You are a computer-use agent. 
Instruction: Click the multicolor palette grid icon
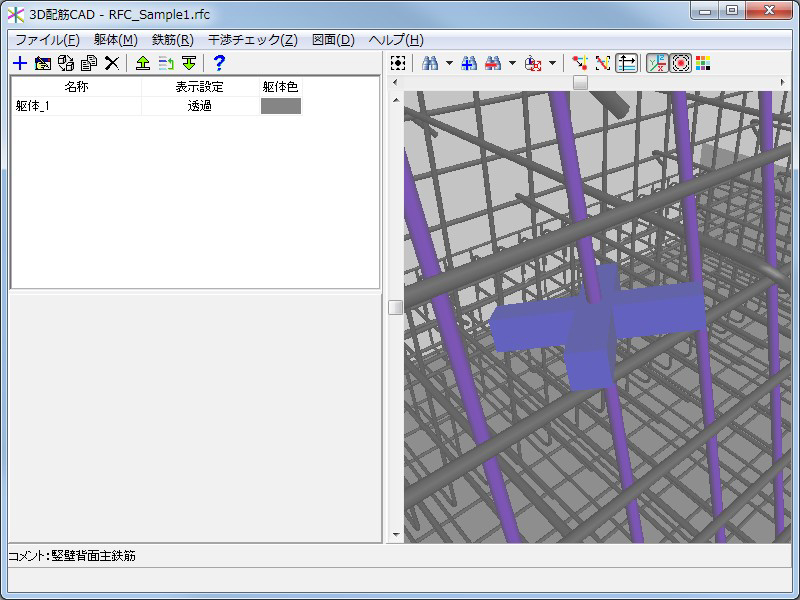(704, 63)
